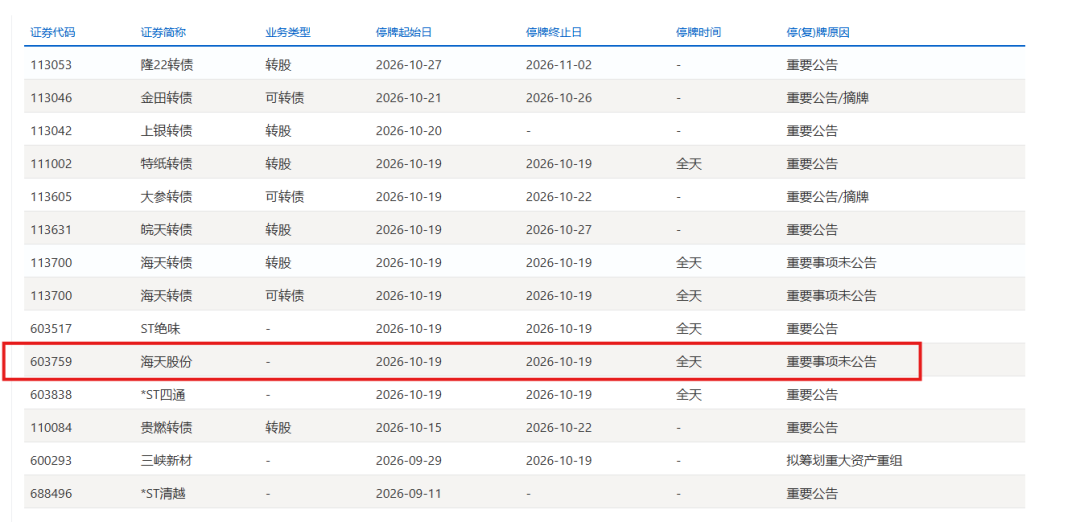Select security code 113042
The image size is (1080, 522).
(x=51, y=132)
